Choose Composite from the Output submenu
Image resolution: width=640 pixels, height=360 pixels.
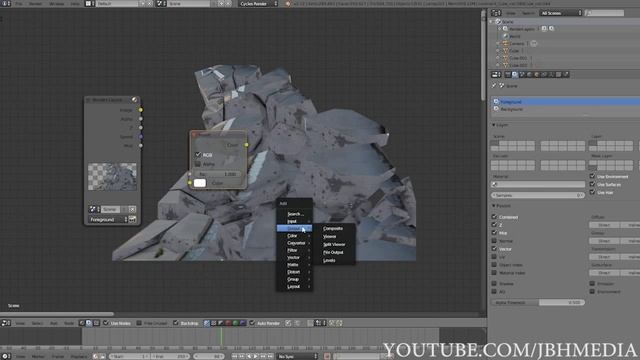[x=333, y=229]
